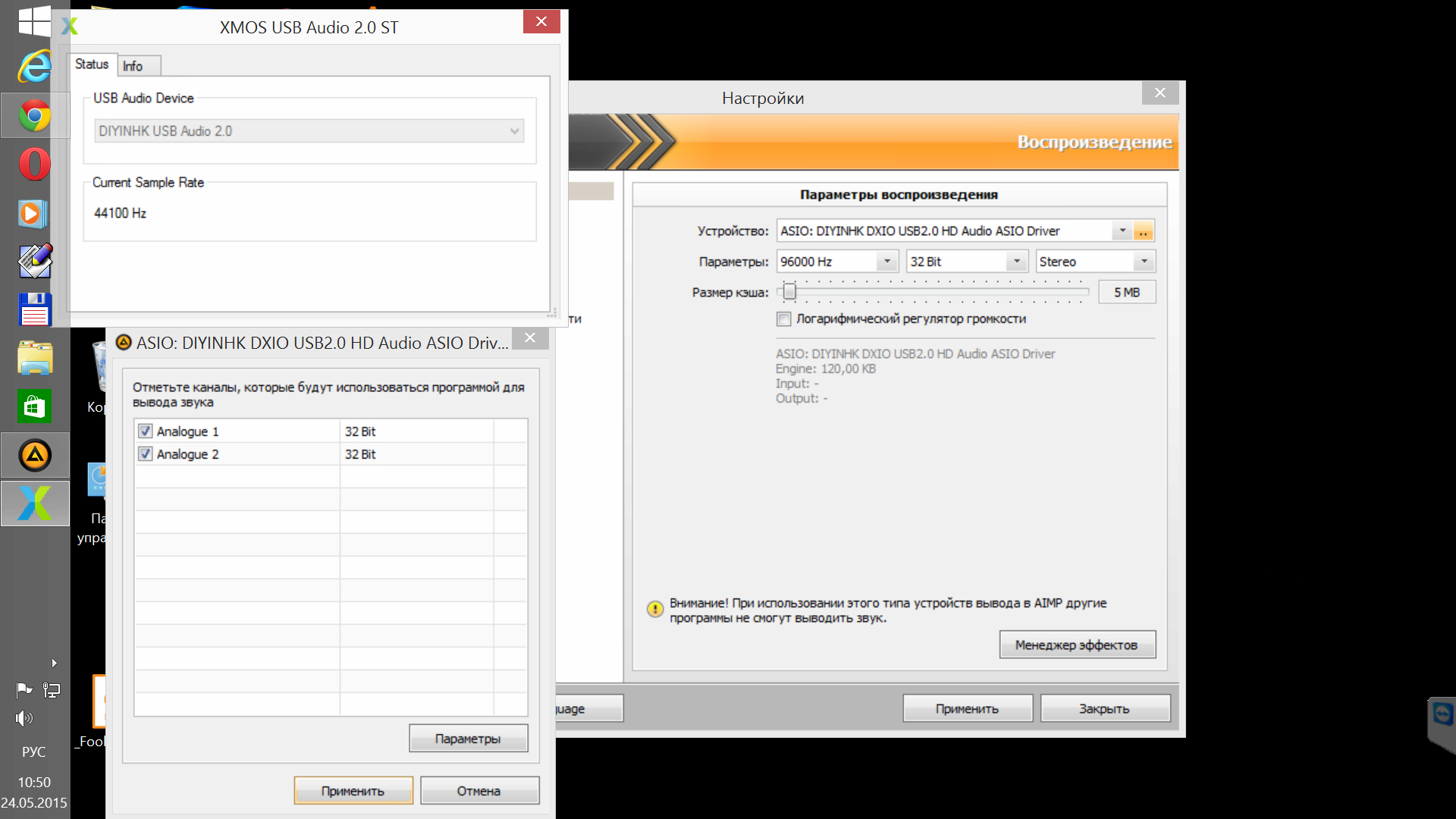This screenshot has height=819, width=1456.
Task: Open ASIO device settings ellipsis button
Action: click(x=1143, y=231)
